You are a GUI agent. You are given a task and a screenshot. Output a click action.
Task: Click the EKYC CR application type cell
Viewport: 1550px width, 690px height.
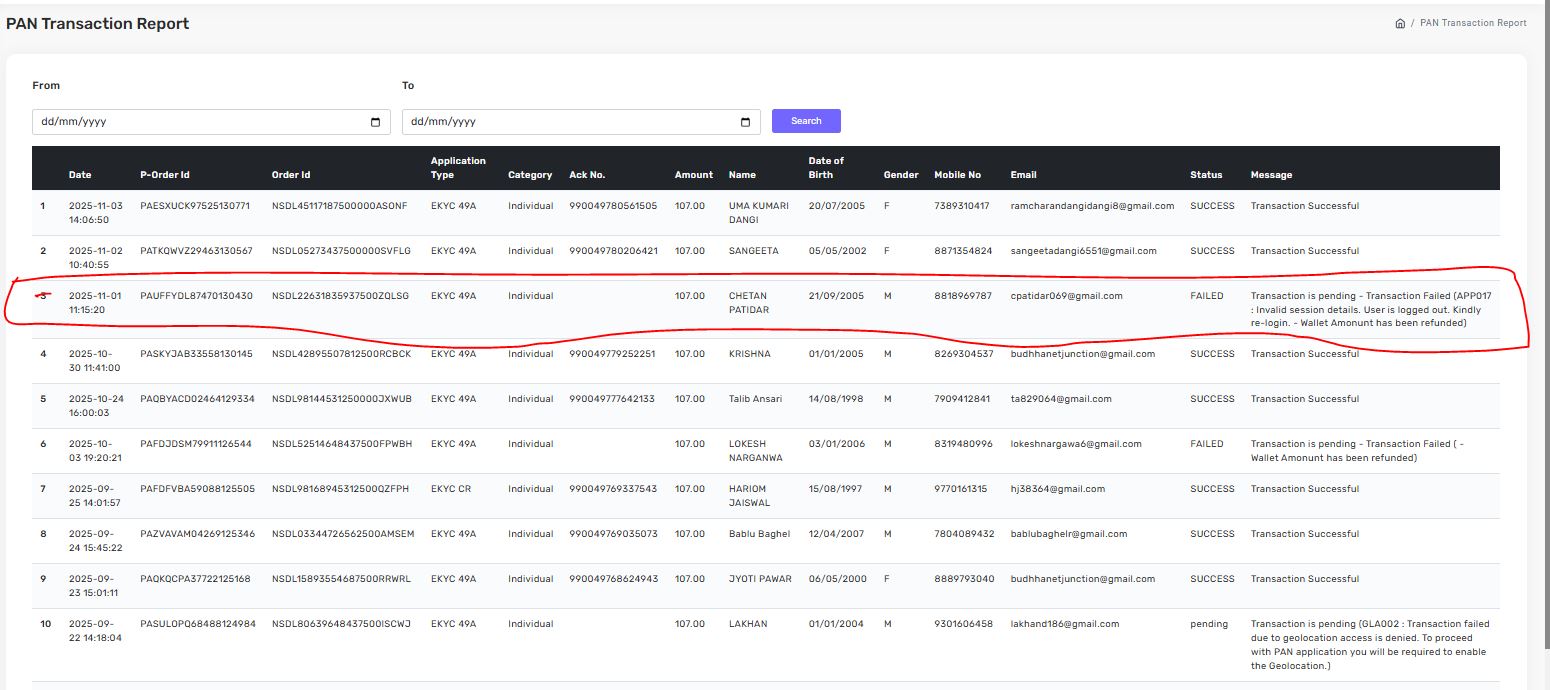452,489
